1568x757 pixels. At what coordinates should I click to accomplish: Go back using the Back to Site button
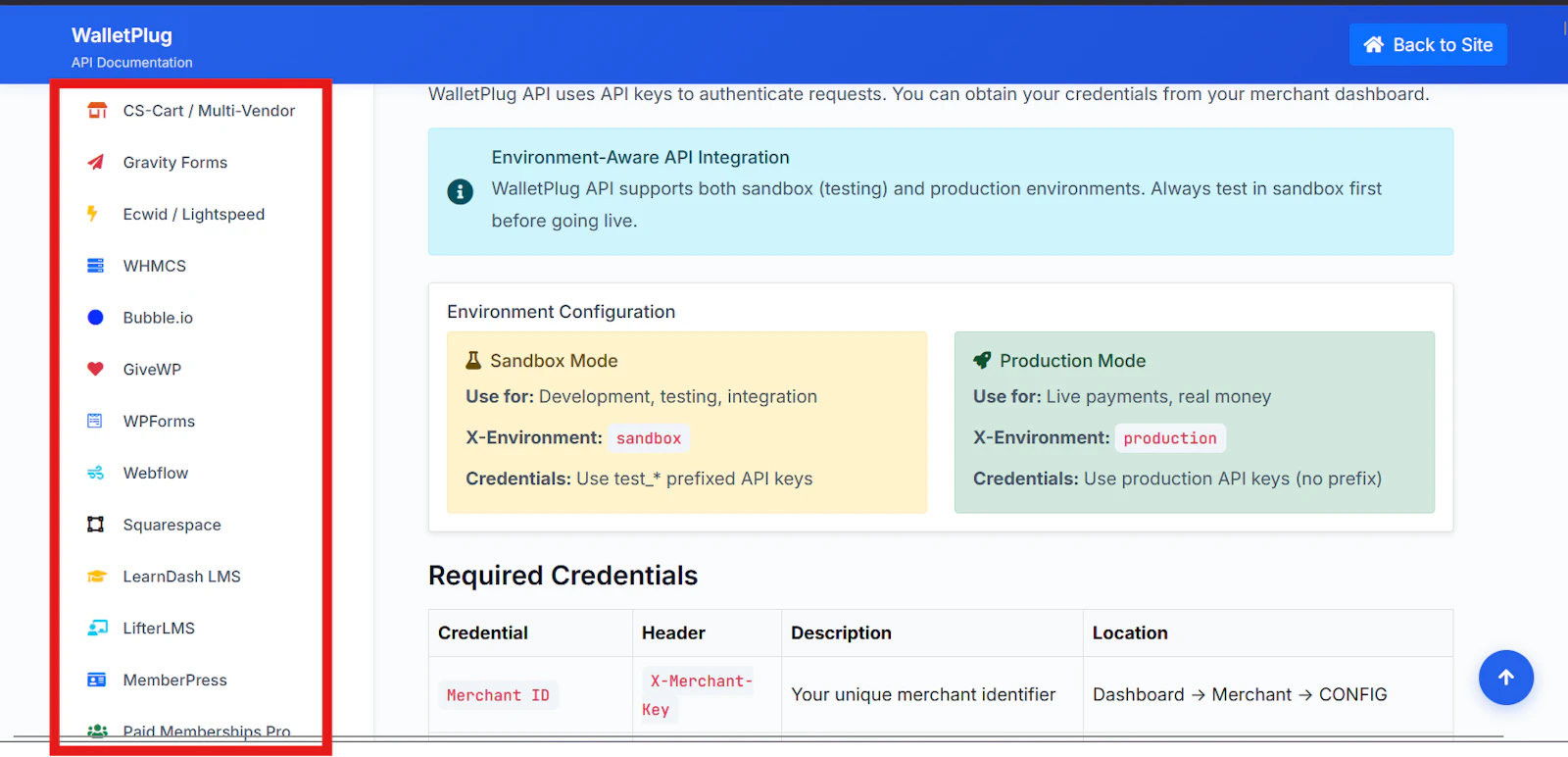1428,45
